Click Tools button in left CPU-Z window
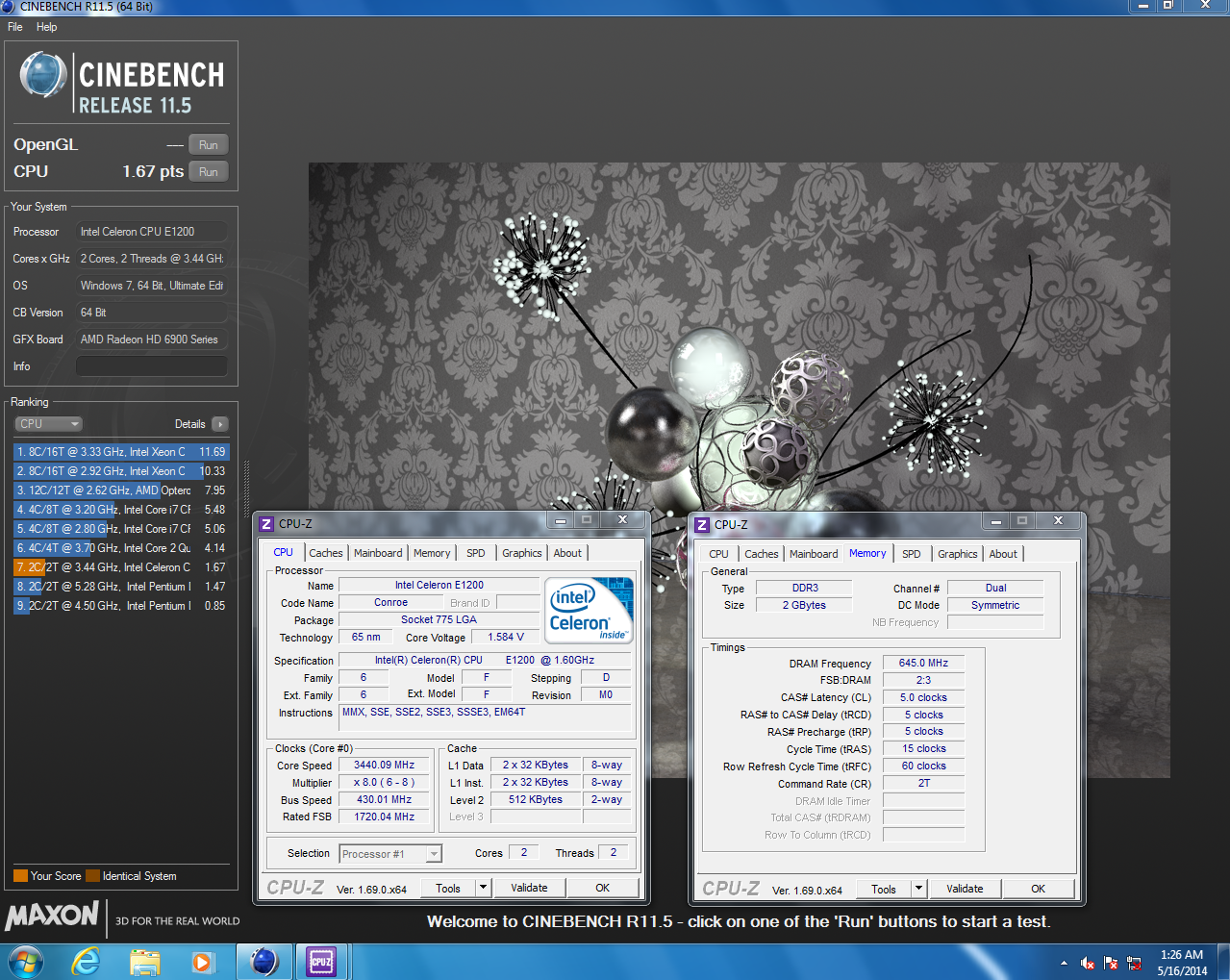The height and width of the screenshot is (980, 1230). [448, 889]
